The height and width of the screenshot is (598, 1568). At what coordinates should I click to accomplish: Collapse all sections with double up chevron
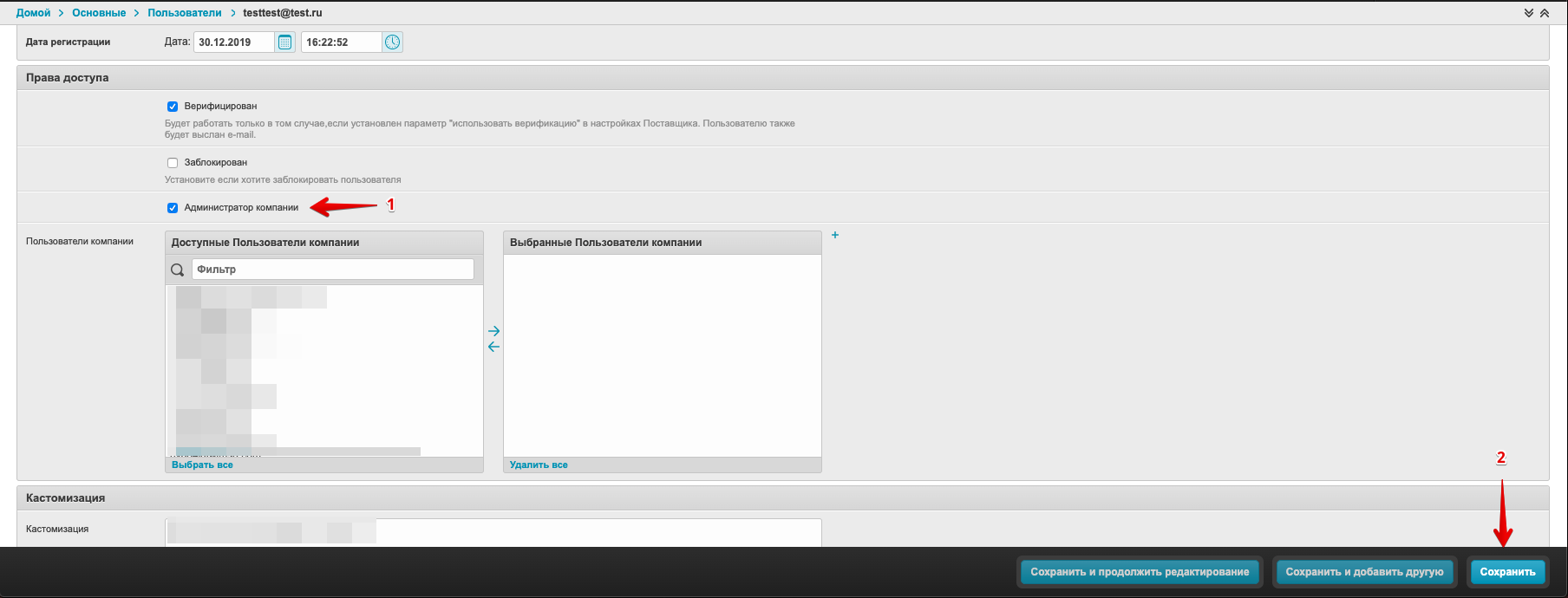click(x=1545, y=13)
